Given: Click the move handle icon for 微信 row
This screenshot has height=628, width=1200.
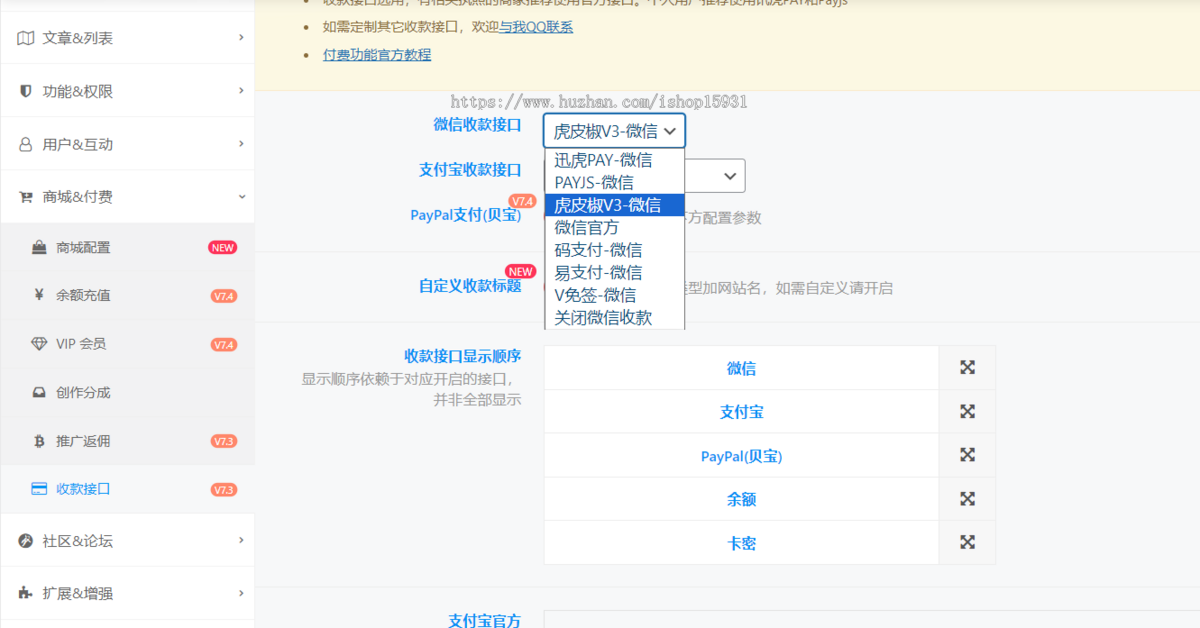Looking at the screenshot, I should pyautogui.click(x=967, y=367).
